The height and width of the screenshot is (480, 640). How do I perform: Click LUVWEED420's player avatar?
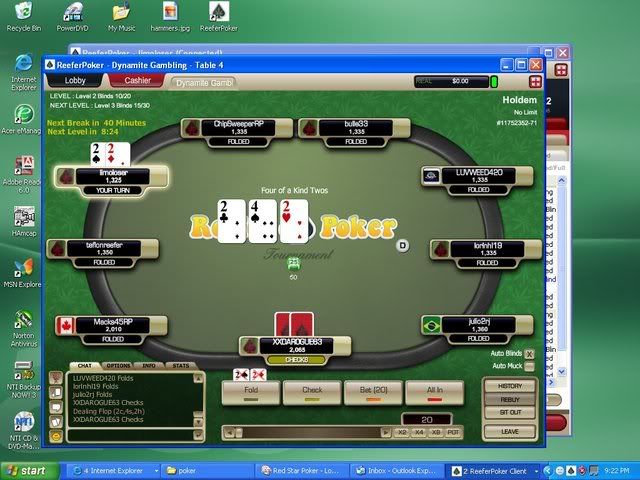pos(431,176)
